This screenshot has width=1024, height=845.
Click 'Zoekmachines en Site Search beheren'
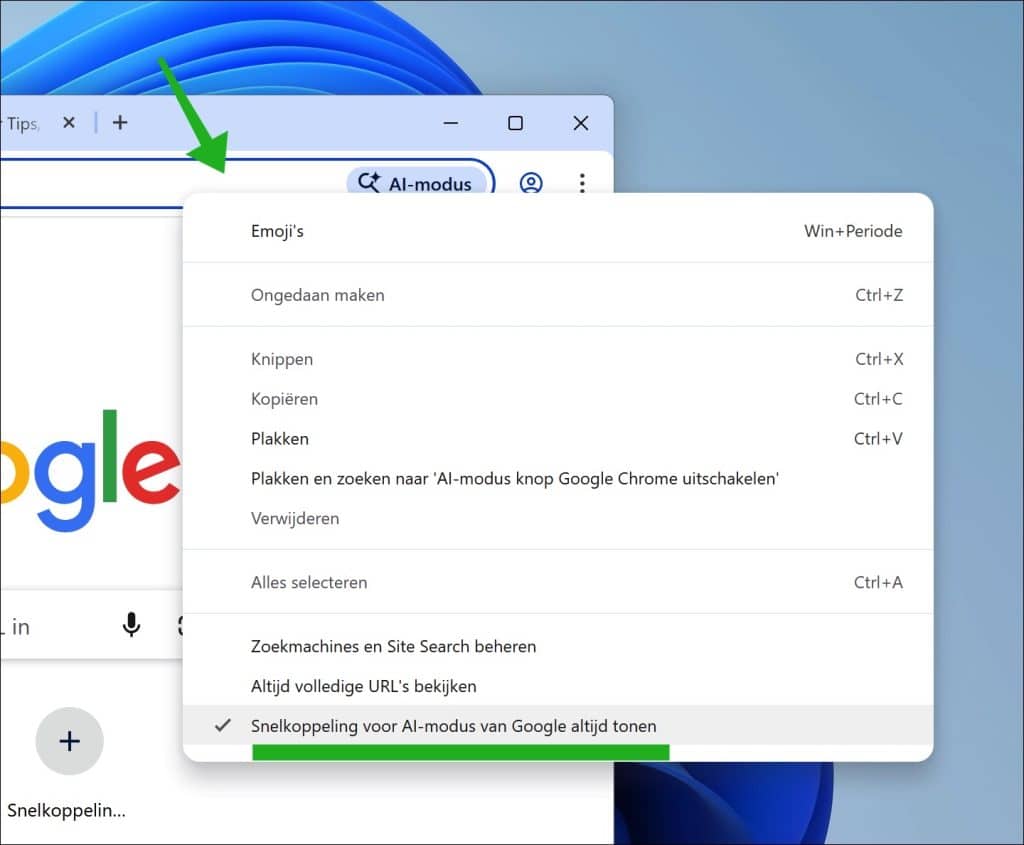click(x=394, y=646)
